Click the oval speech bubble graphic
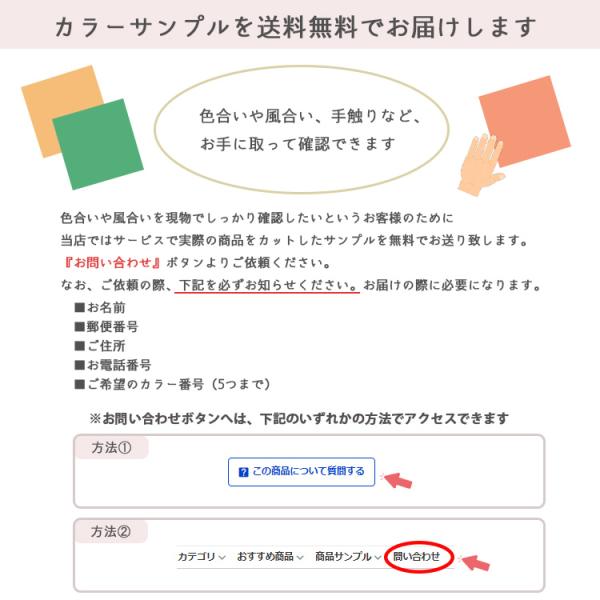Viewport: 600px width, 600px height. (x=301, y=129)
